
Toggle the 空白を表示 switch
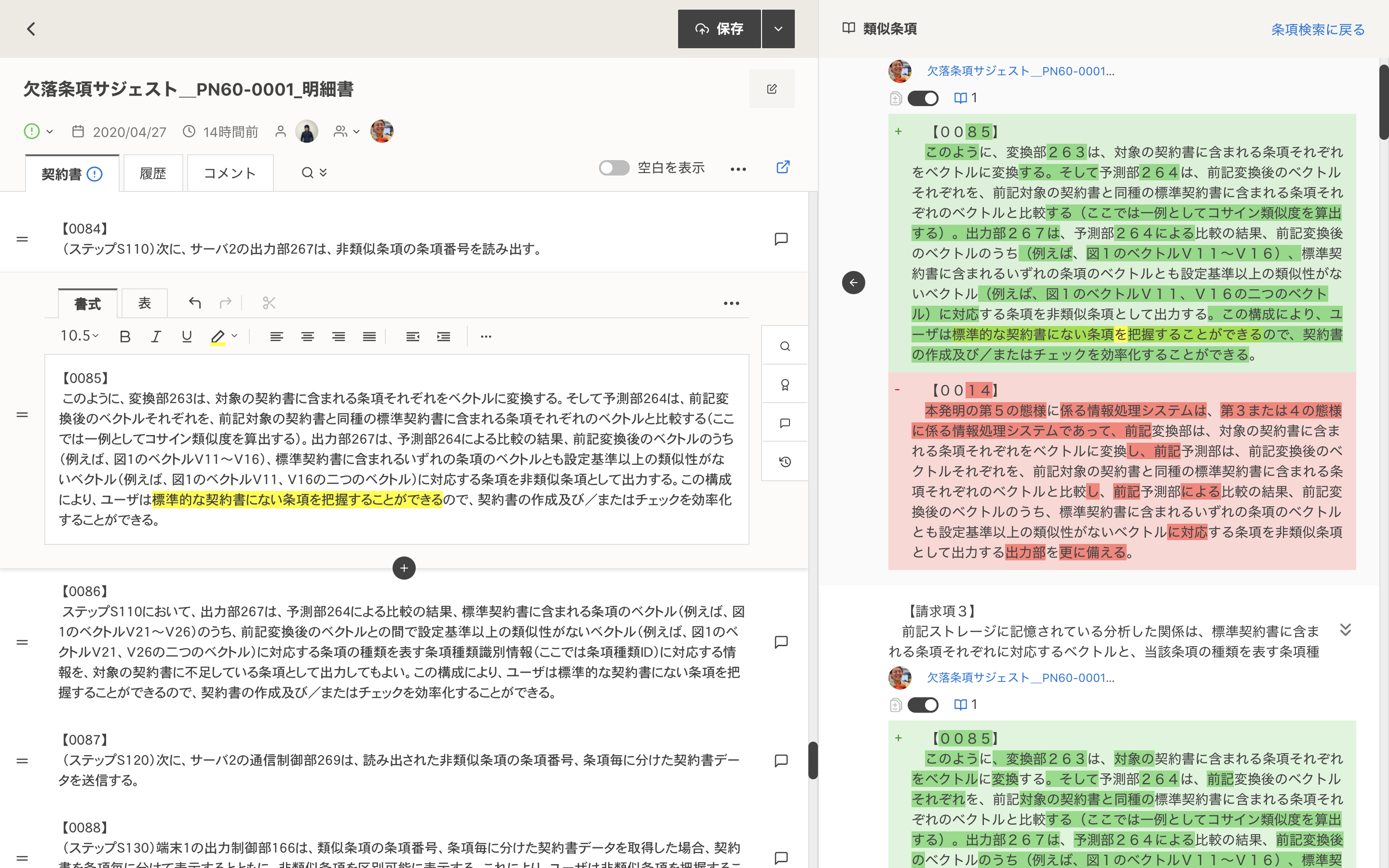point(613,168)
